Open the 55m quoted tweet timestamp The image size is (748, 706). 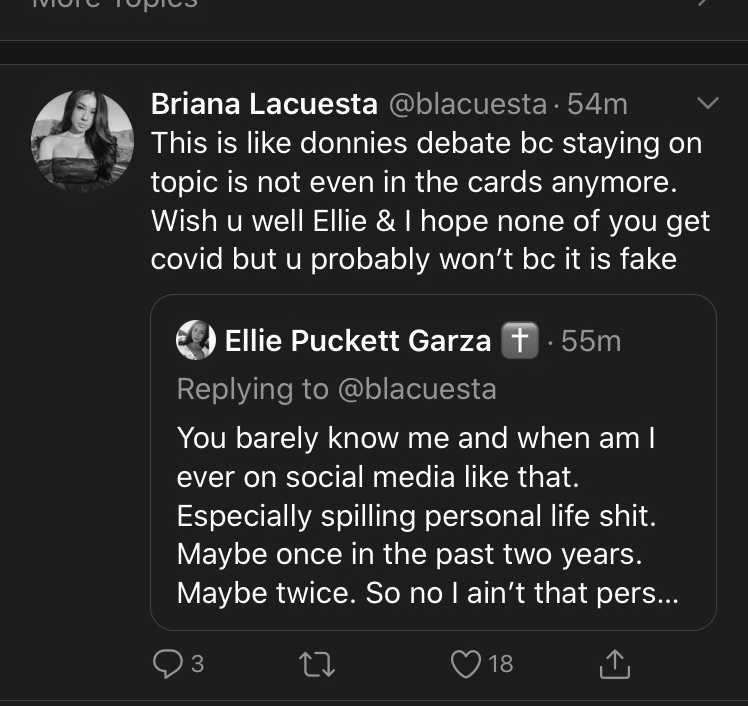point(591,341)
